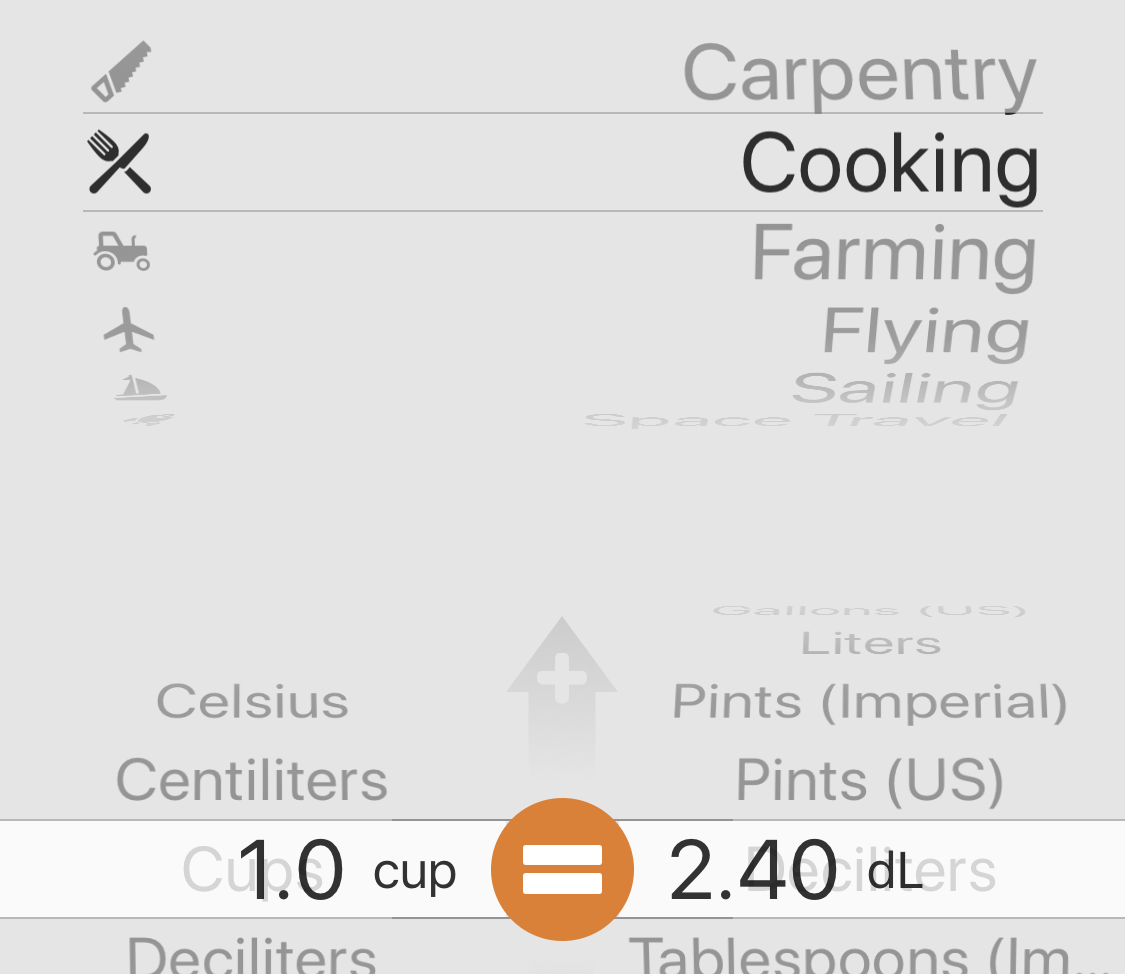Pick Pints (US) as target unit

tap(870, 780)
